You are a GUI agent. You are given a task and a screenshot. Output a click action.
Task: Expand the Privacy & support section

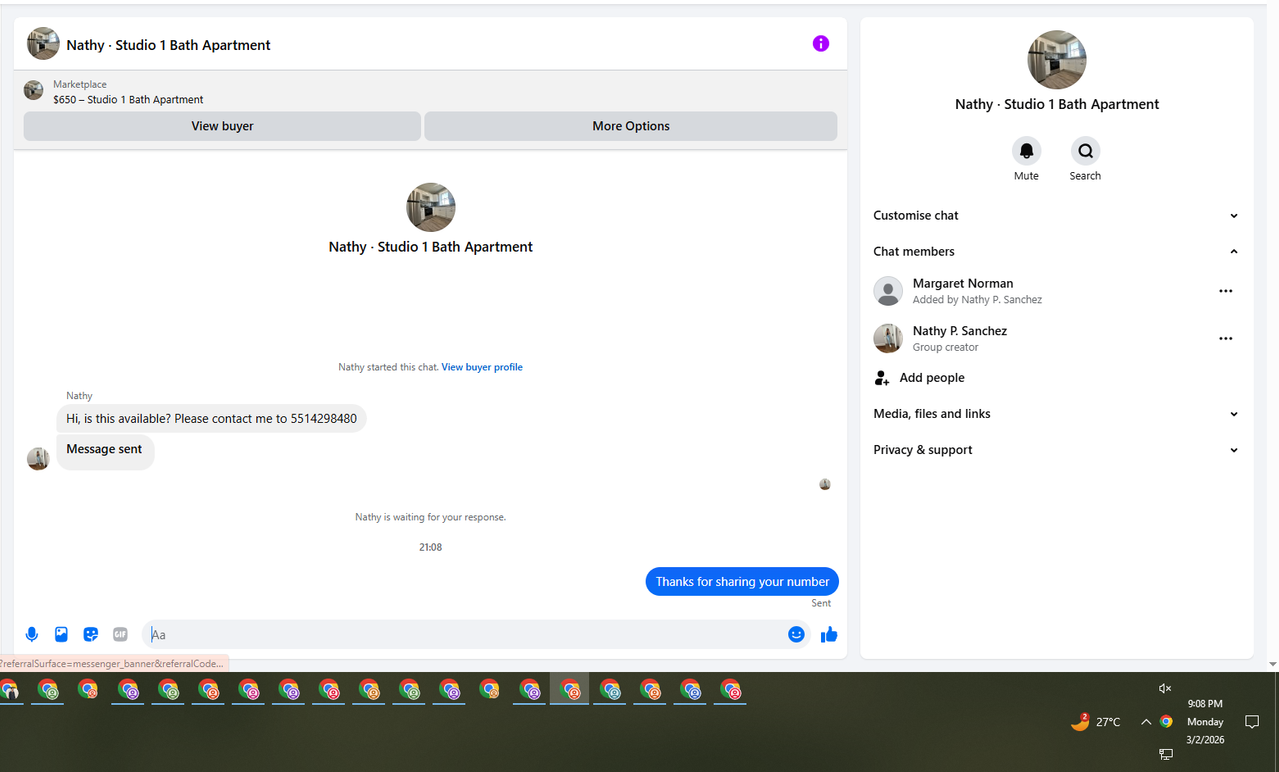[1057, 449]
